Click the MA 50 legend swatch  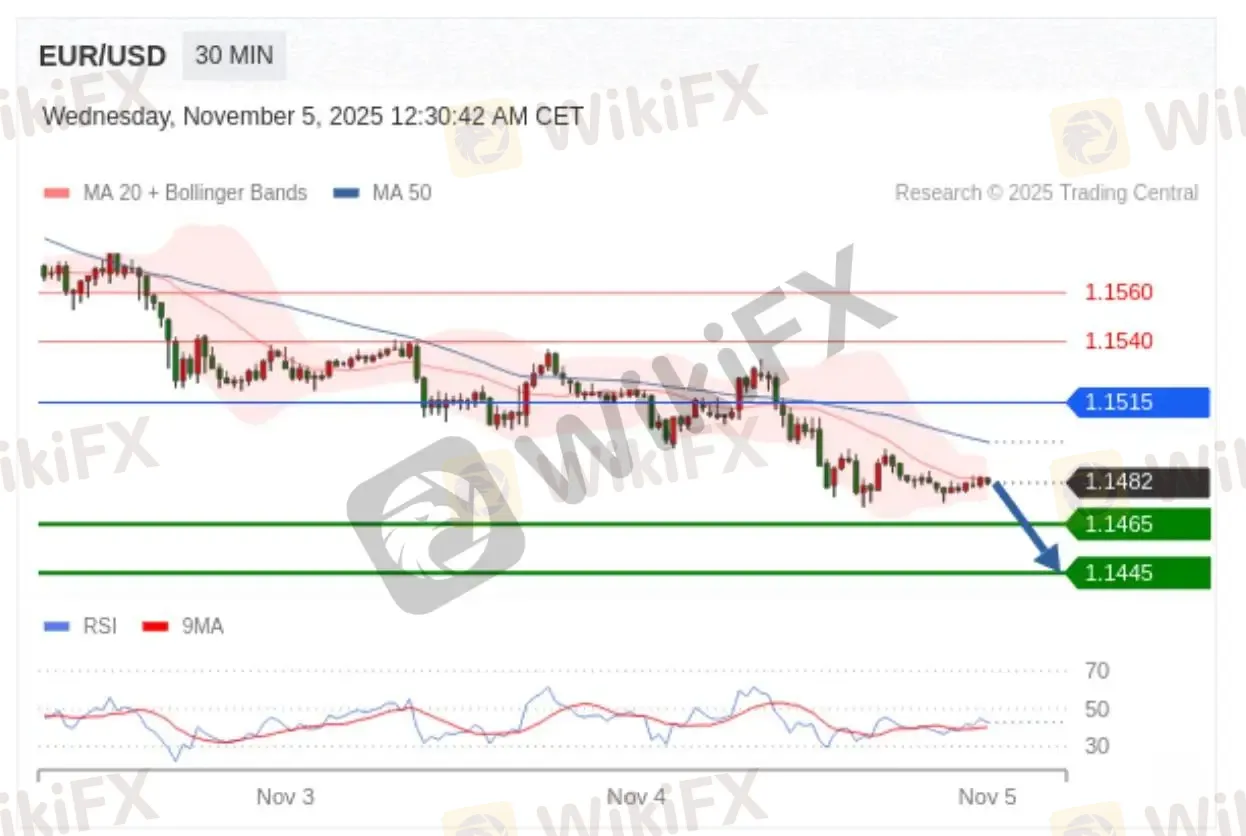click(346, 193)
